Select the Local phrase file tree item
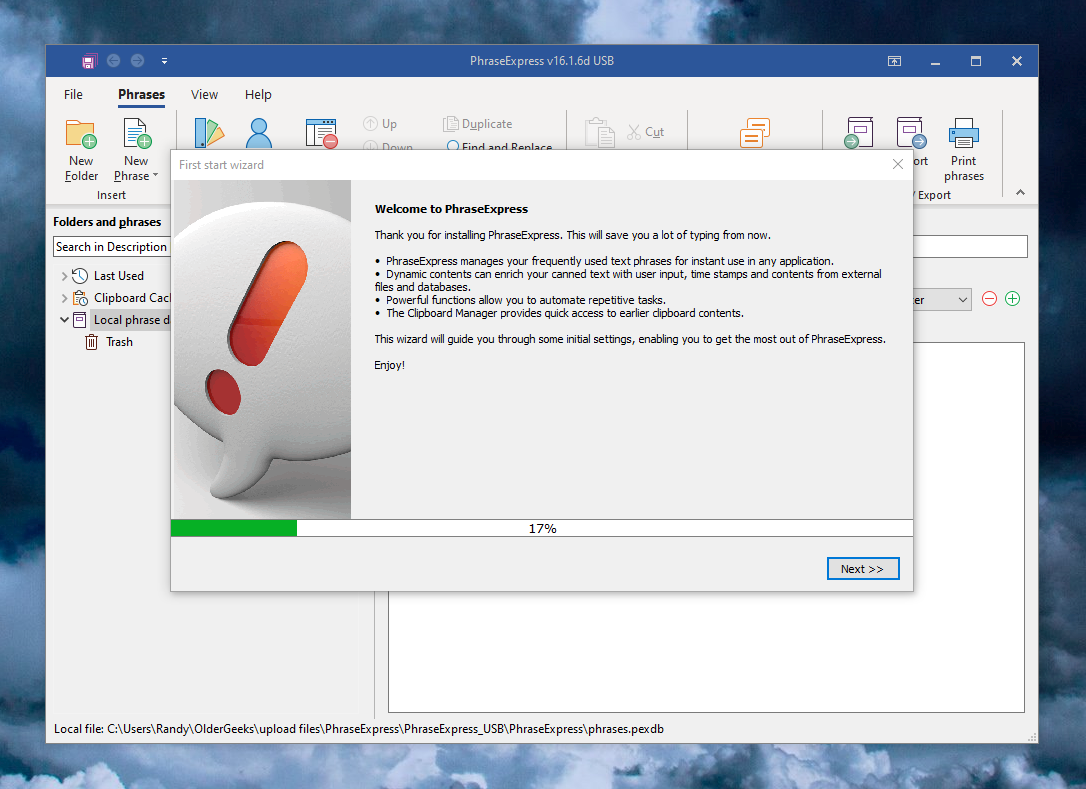Viewport: 1086px width, 789px height. [x=132, y=320]
